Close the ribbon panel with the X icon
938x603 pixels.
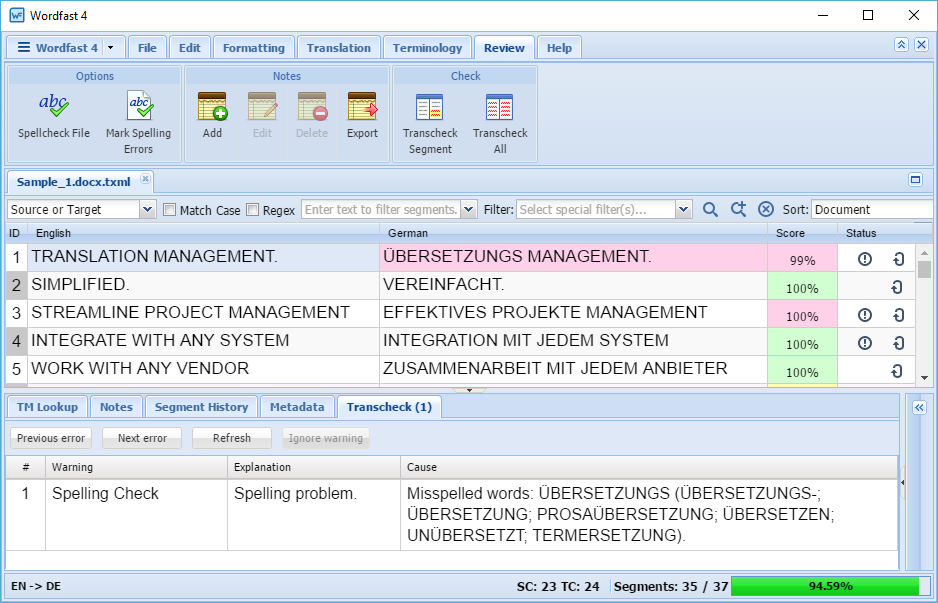pyautogui.click(x=921, y=45)
